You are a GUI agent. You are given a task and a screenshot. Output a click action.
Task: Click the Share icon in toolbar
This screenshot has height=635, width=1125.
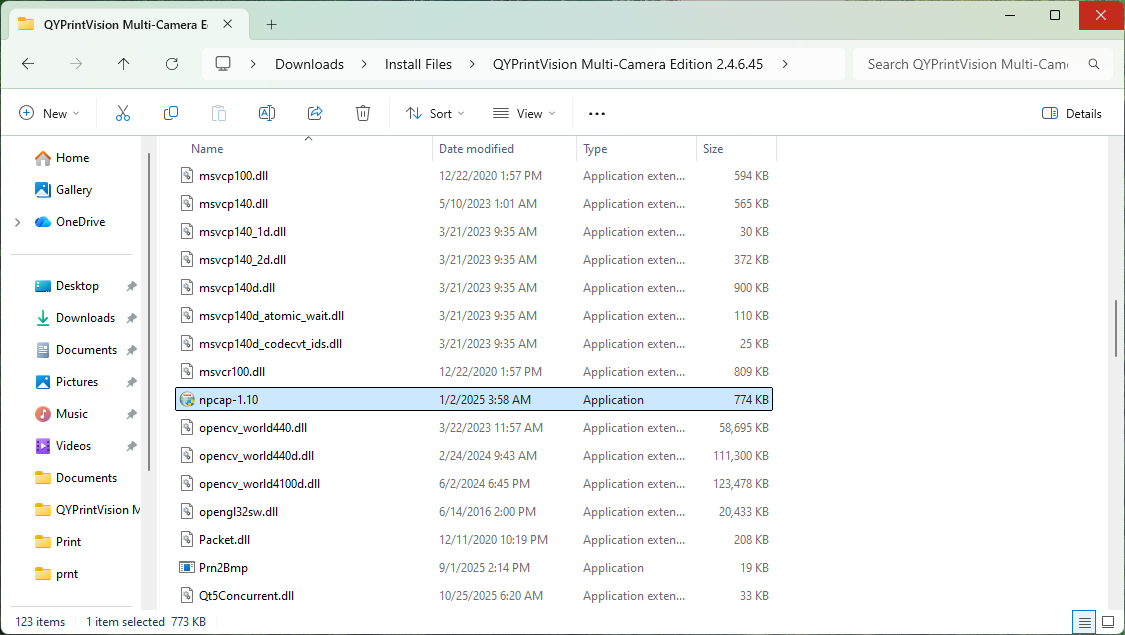pos(315,113)
